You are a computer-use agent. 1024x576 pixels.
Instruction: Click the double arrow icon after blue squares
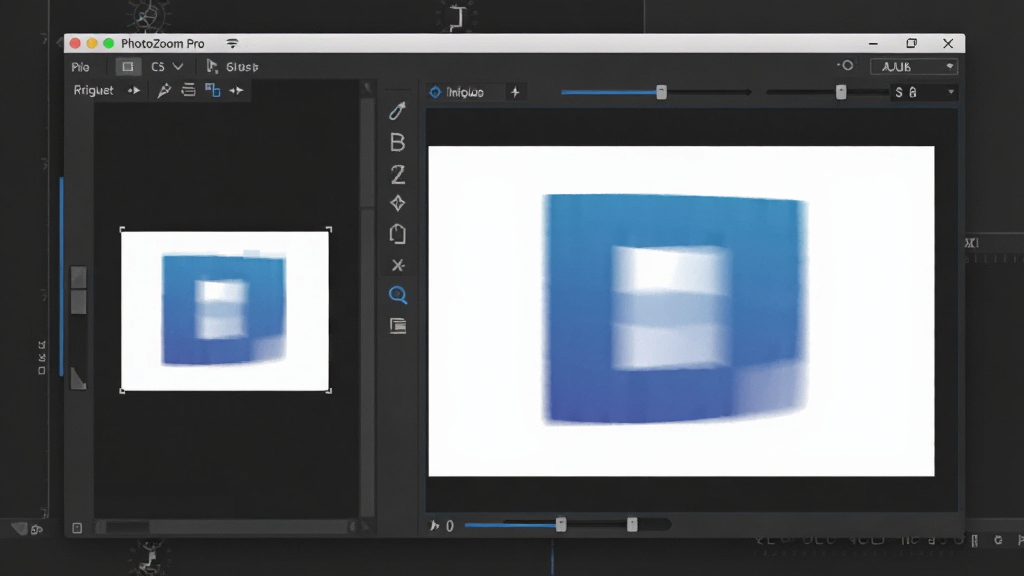236,91
